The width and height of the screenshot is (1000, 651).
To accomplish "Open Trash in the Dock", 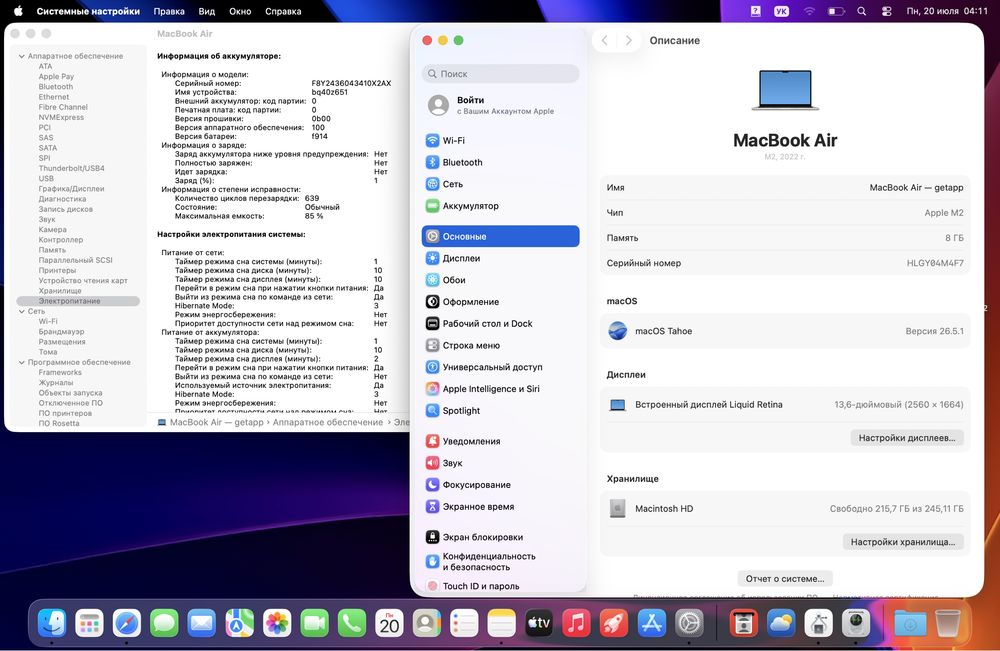I will click(947, 622).
